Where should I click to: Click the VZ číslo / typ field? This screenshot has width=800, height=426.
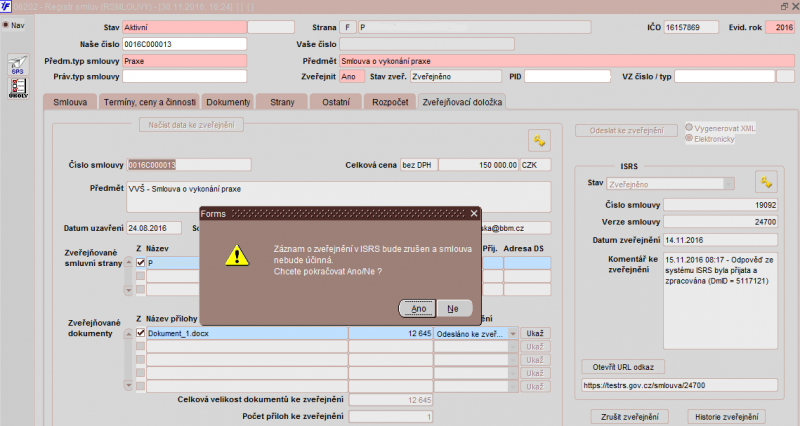pos(724,77)
